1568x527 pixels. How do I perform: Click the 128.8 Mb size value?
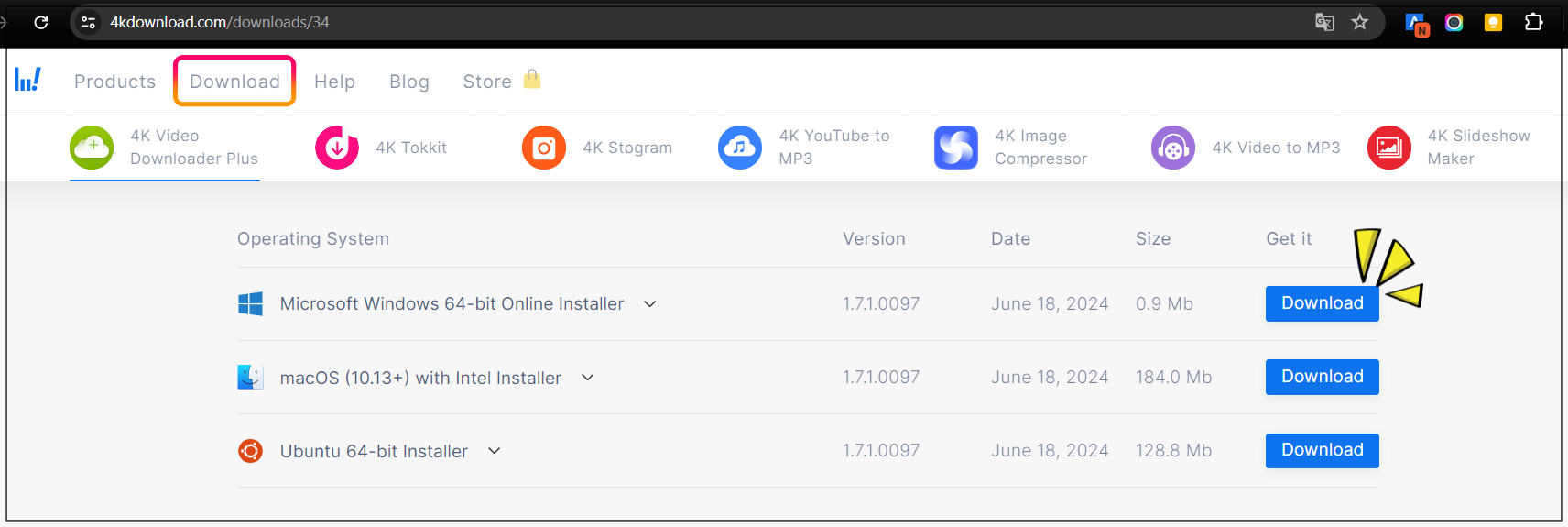tap(1173, 450)
